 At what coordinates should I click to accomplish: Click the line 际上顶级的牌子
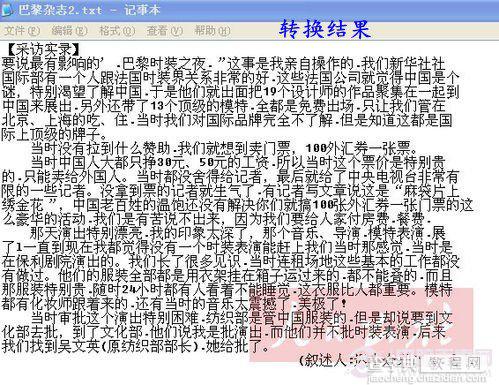54,134
